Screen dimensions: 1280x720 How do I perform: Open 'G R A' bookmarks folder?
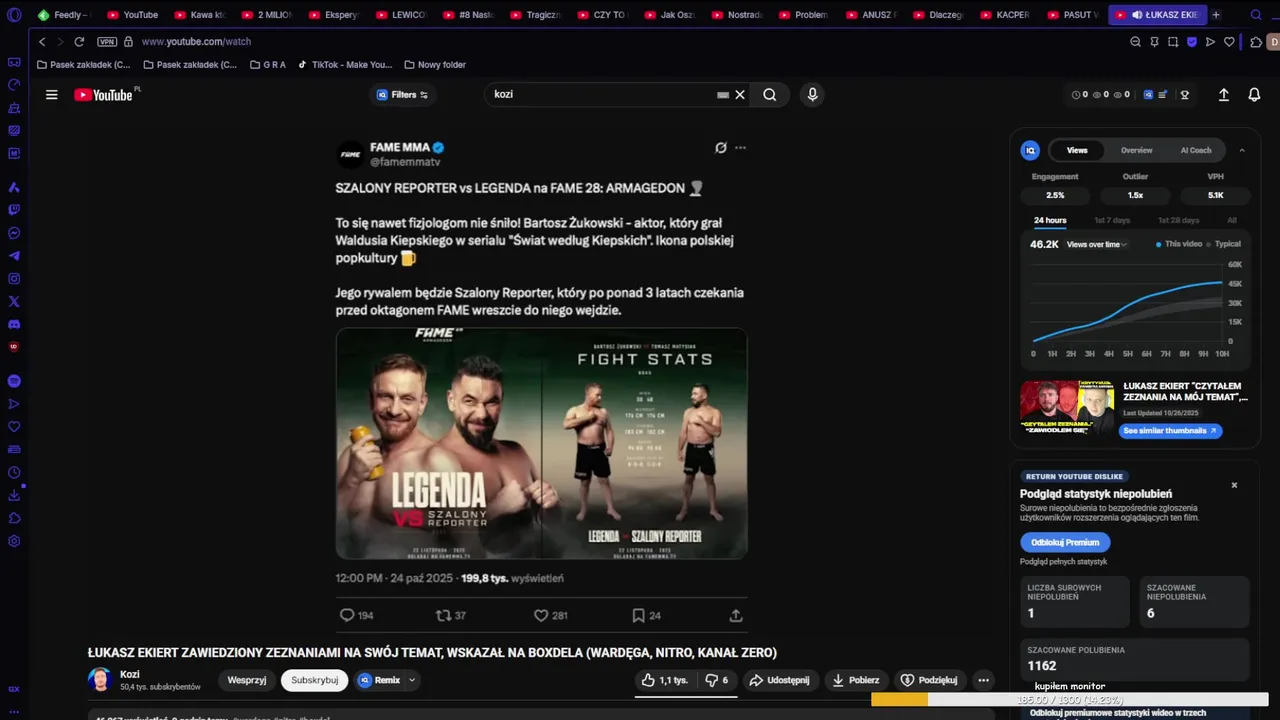(x=268, y=65)
